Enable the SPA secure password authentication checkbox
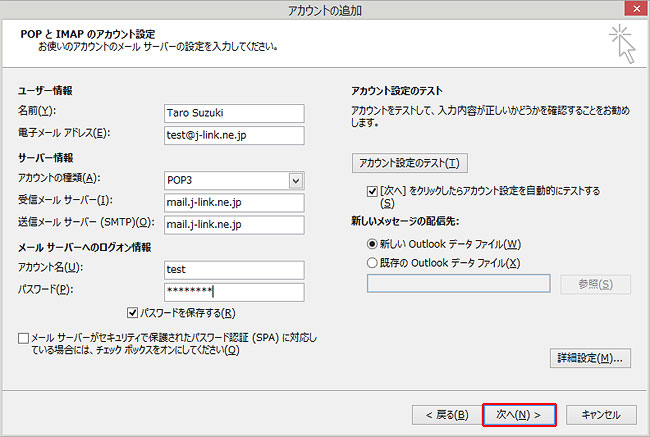The image size is (650, 437). (24, 338)
